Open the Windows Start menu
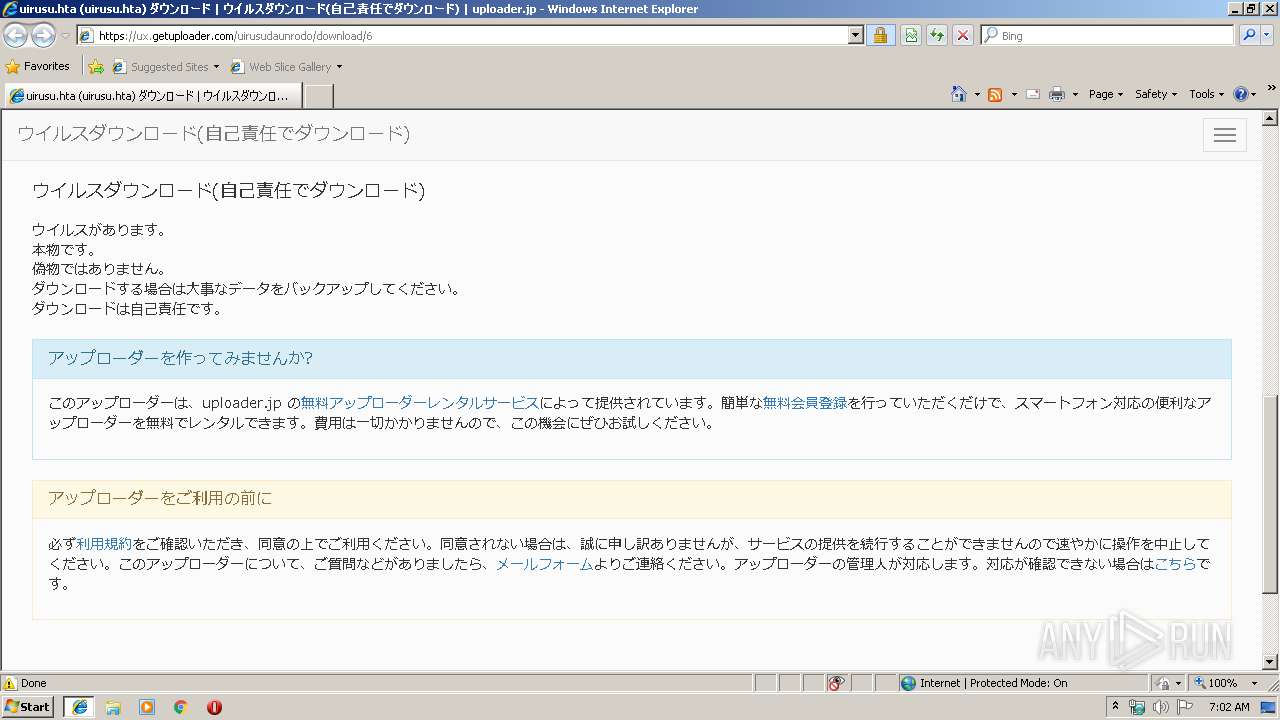This screenshot has width=1280, height=720. (x=27, y=706)
